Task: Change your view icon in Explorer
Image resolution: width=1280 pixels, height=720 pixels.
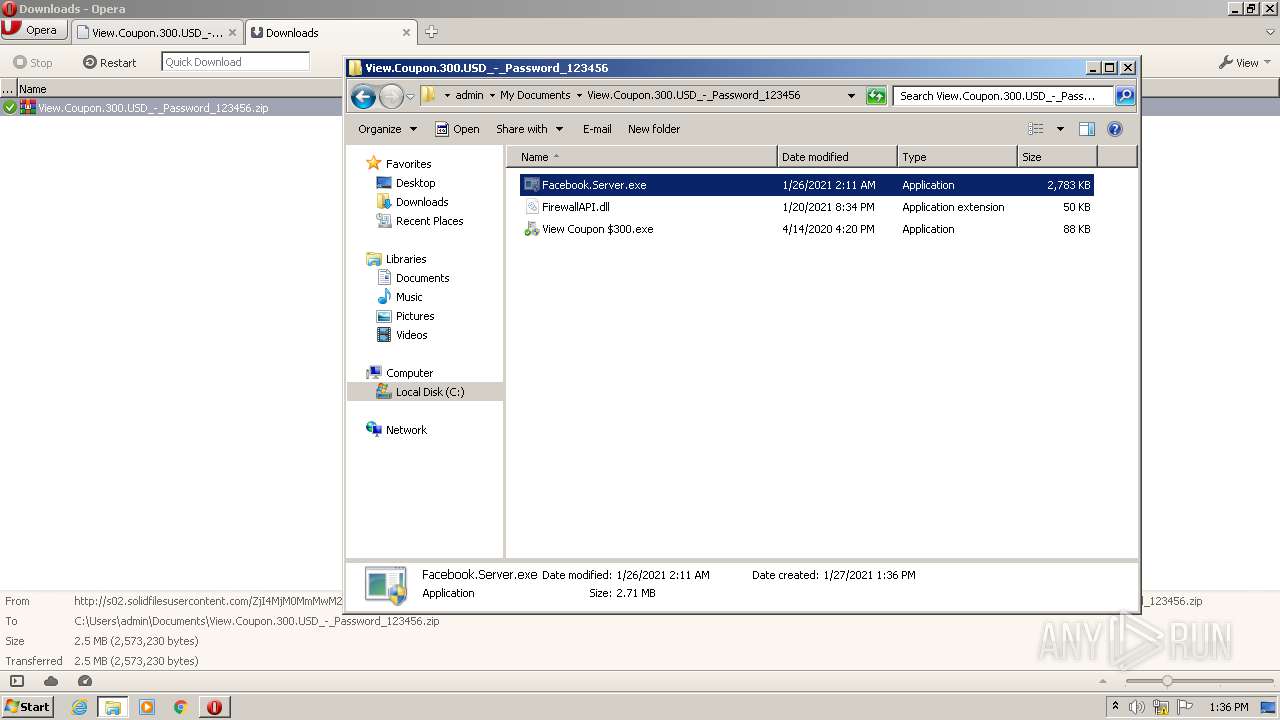Action: click(1036, 129)
